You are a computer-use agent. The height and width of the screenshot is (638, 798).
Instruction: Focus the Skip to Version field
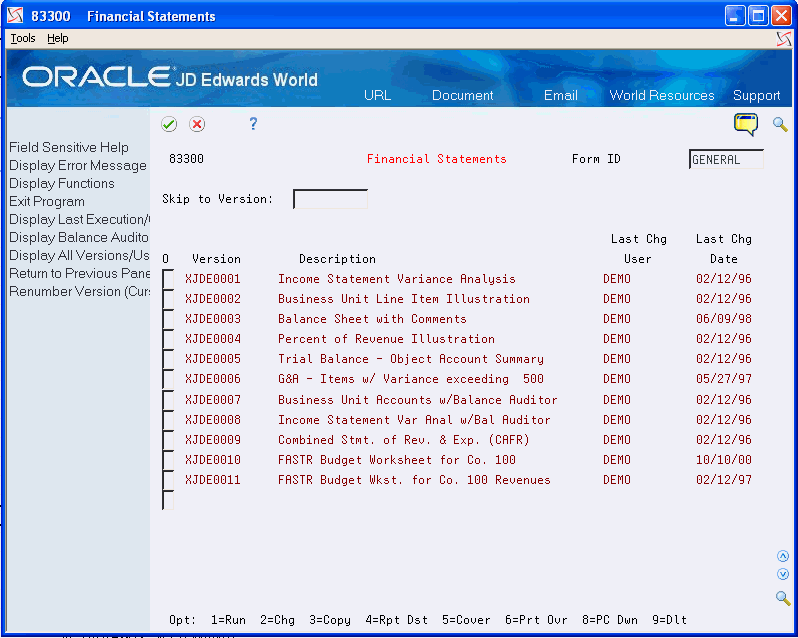click(x=330, y=199)
